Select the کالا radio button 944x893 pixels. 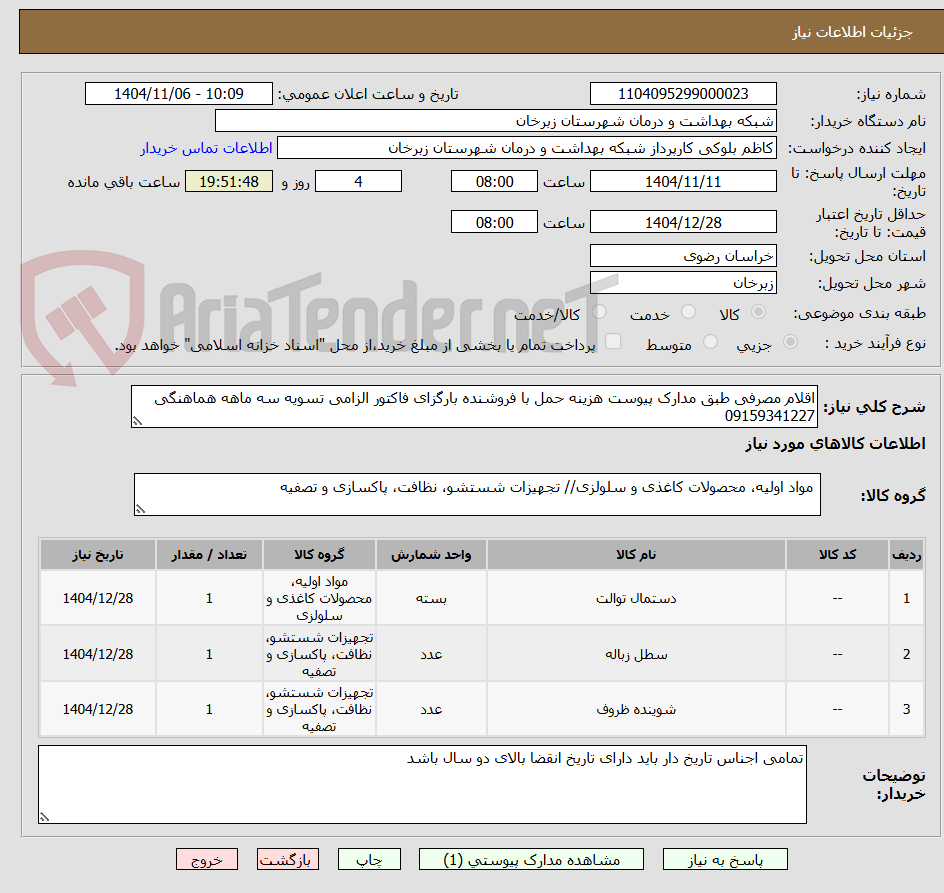coord(759,312)
